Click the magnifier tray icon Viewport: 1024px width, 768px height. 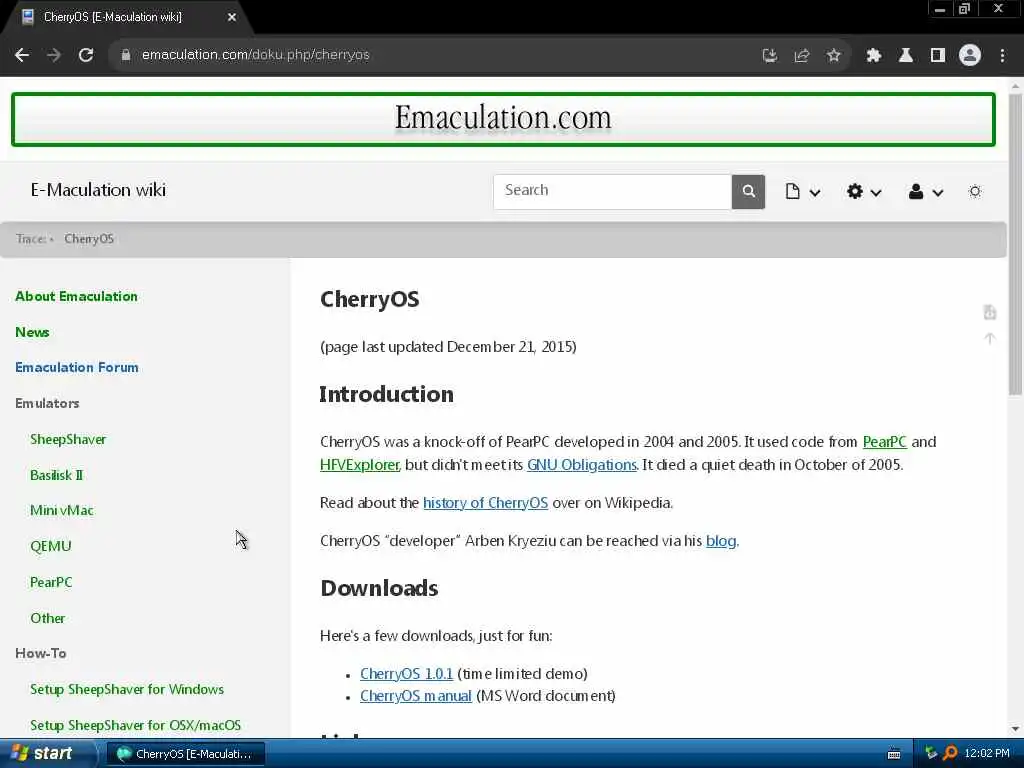tap(951, 754)
